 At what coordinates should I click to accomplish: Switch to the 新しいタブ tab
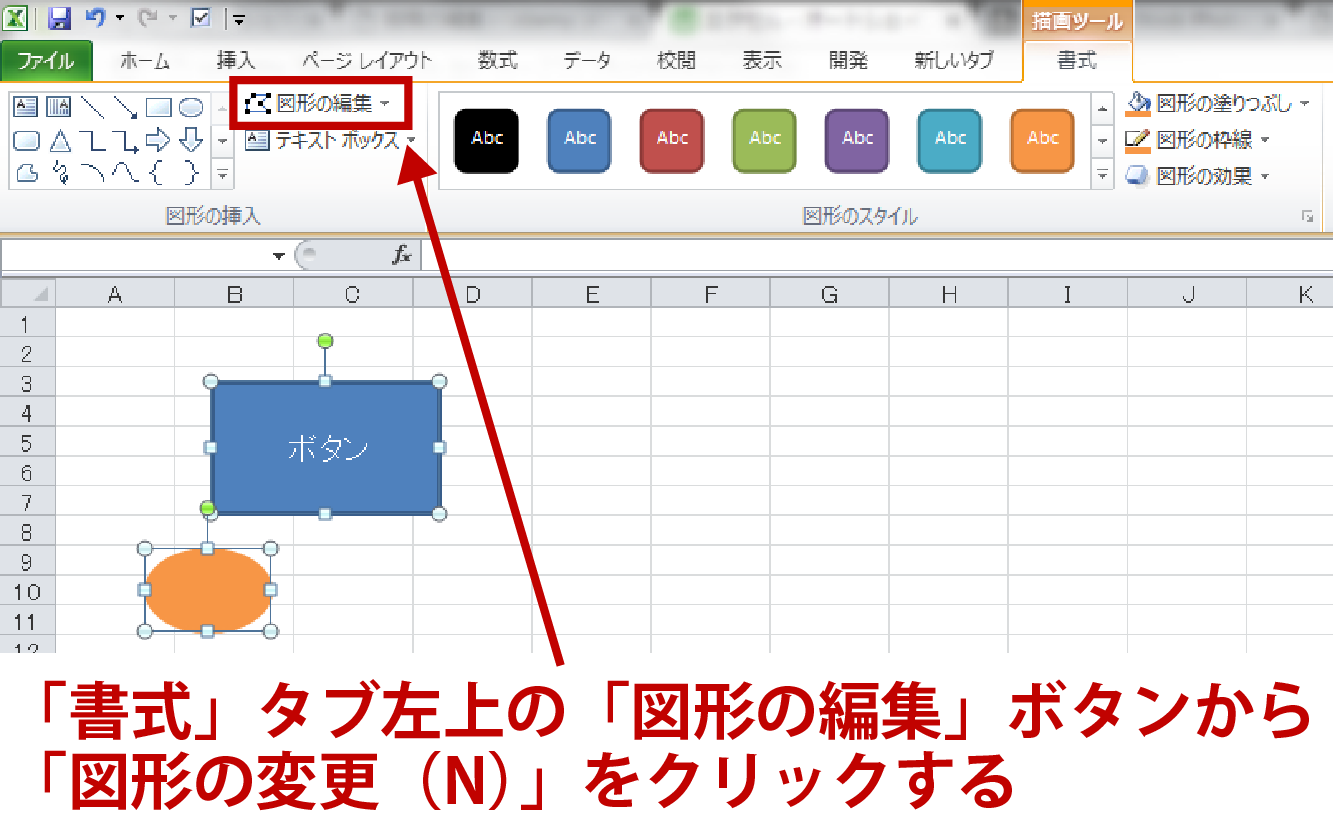click(954, 60)
